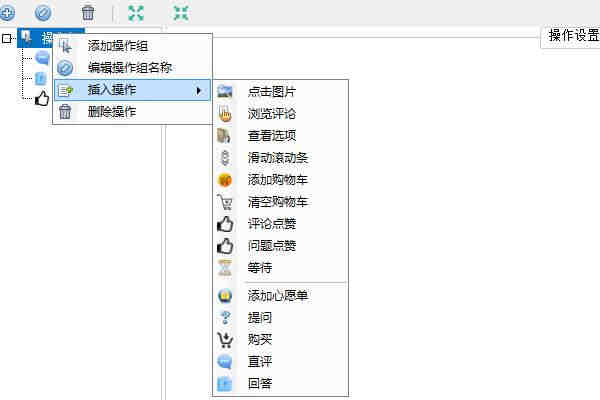Select 点击图片 in the submenu

[280, 91]
